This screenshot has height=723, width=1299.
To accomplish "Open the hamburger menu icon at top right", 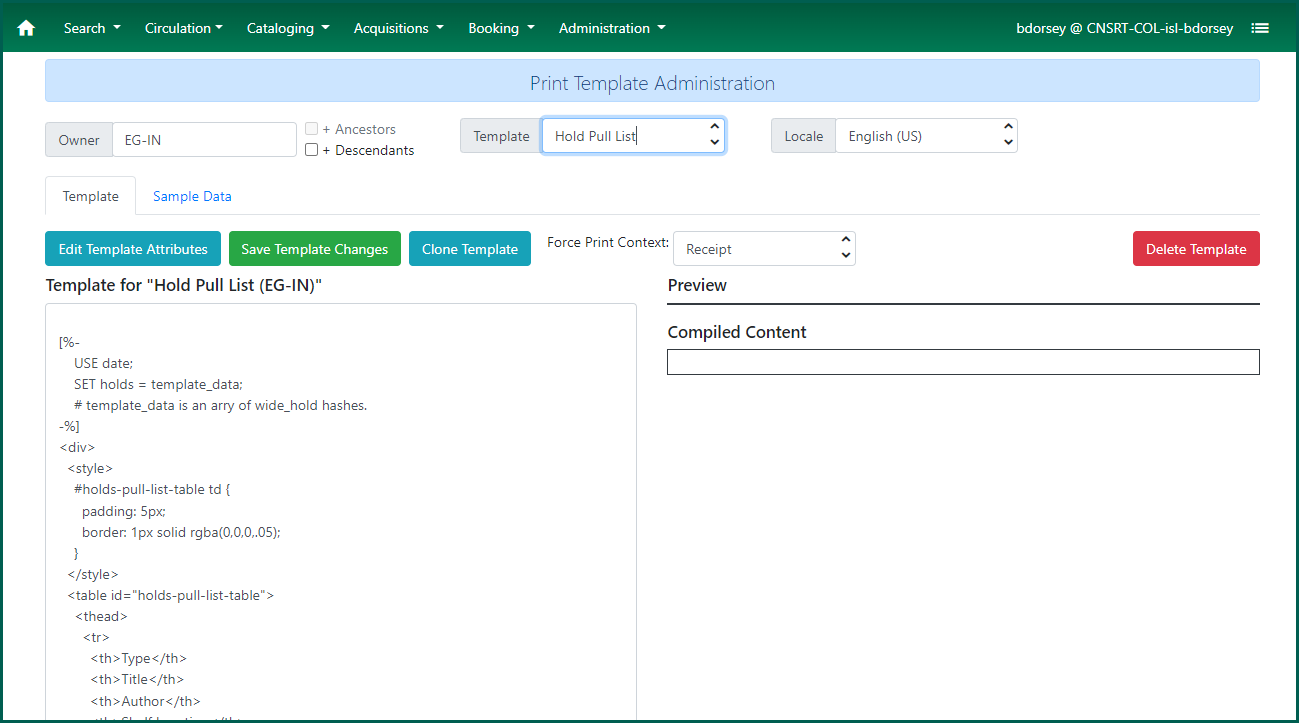I will pyautogui.click(x=1260, y=28).
